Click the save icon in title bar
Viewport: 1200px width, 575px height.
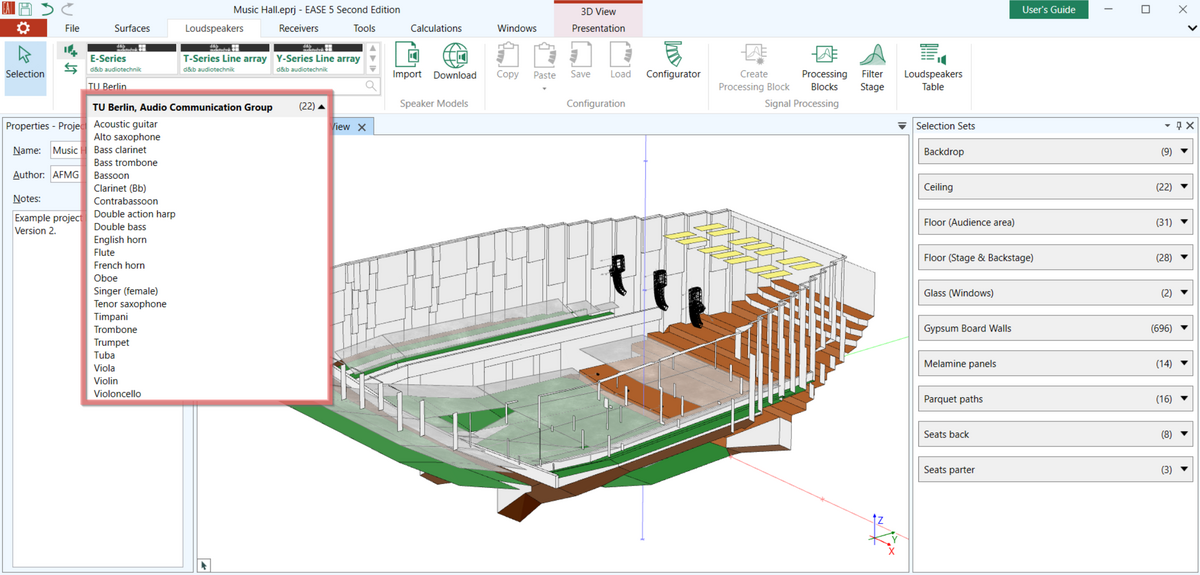[26, 9]
